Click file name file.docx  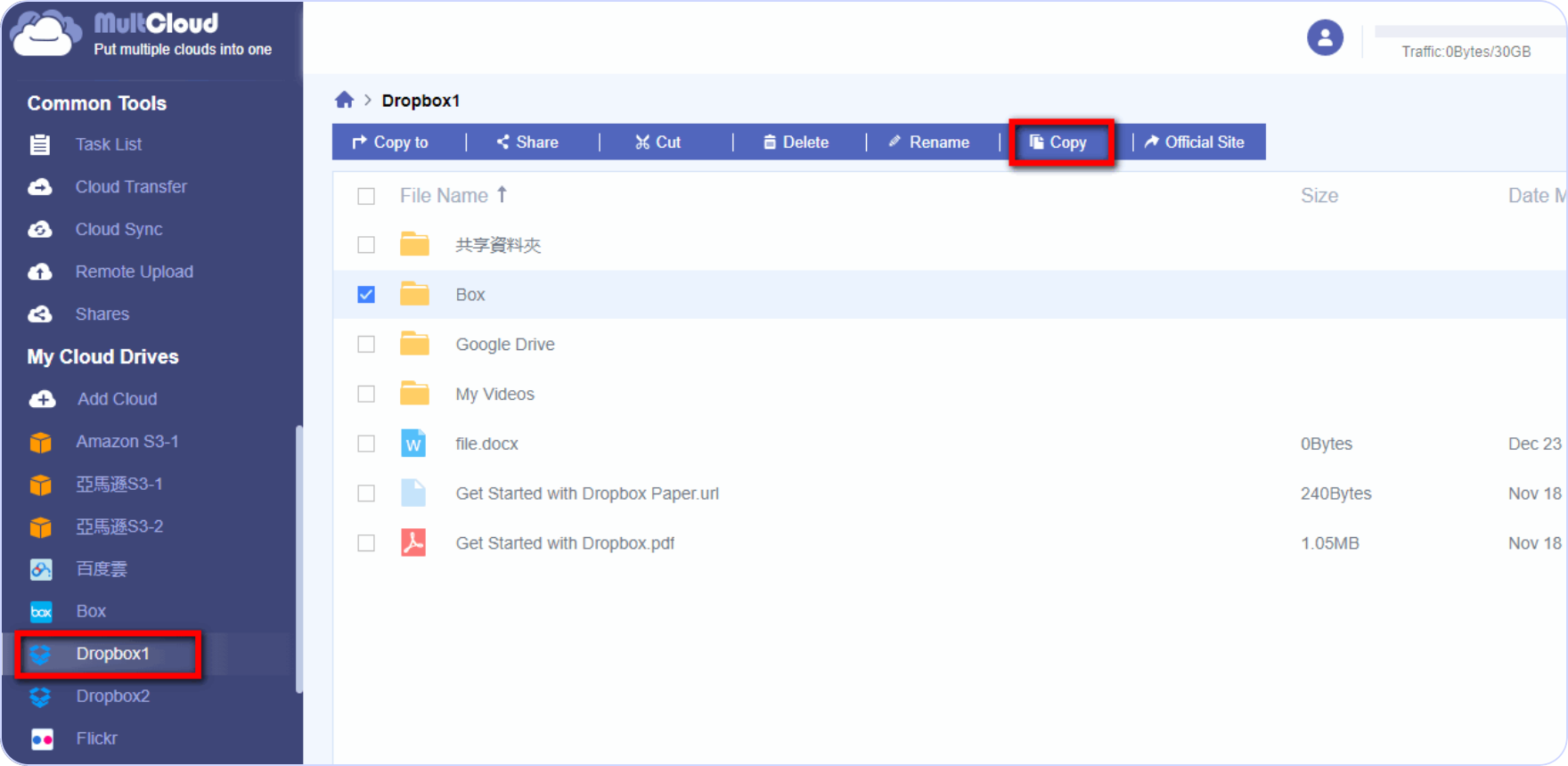486,444
